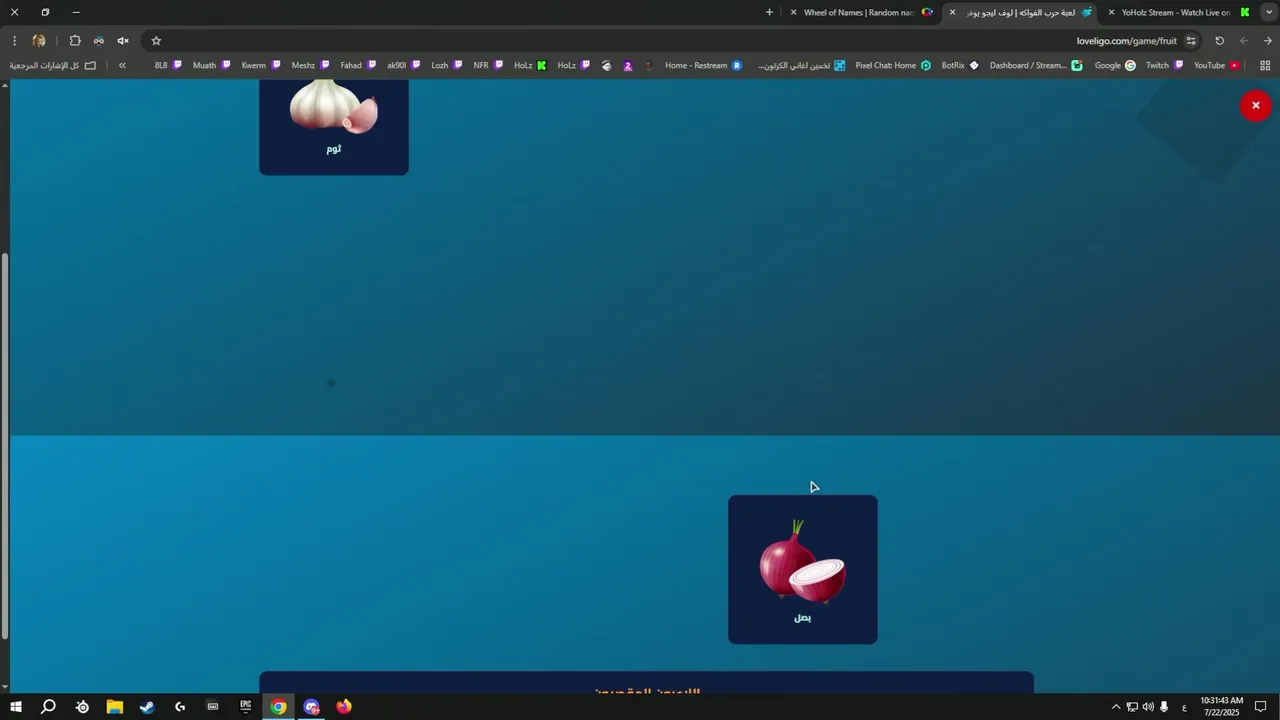Open the Pixel Chat: Home bookmark
Image resolution: width=1280 pixels, height=720 pixels.
pos(893,65)
